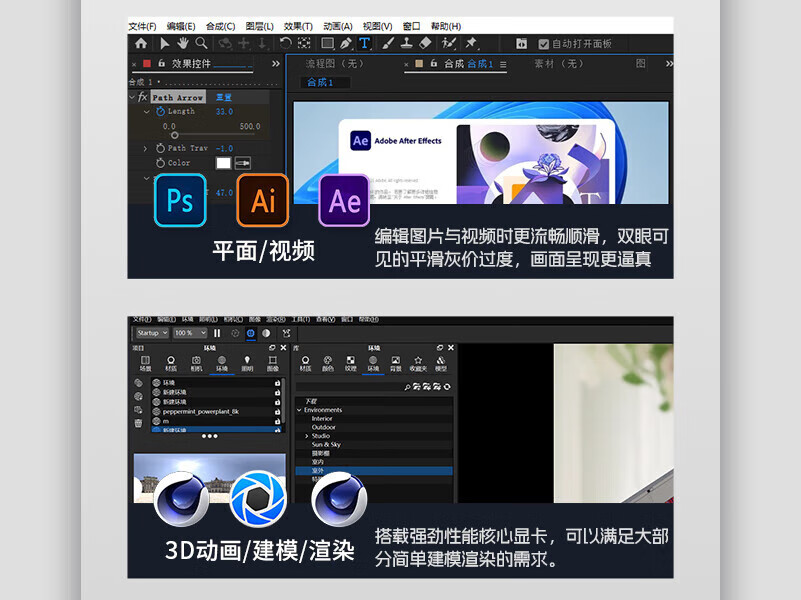Open the 收藏夹 tab in KeyShot library
The width and height of the screenshot is (801, 600).
[x=418, y=364]
